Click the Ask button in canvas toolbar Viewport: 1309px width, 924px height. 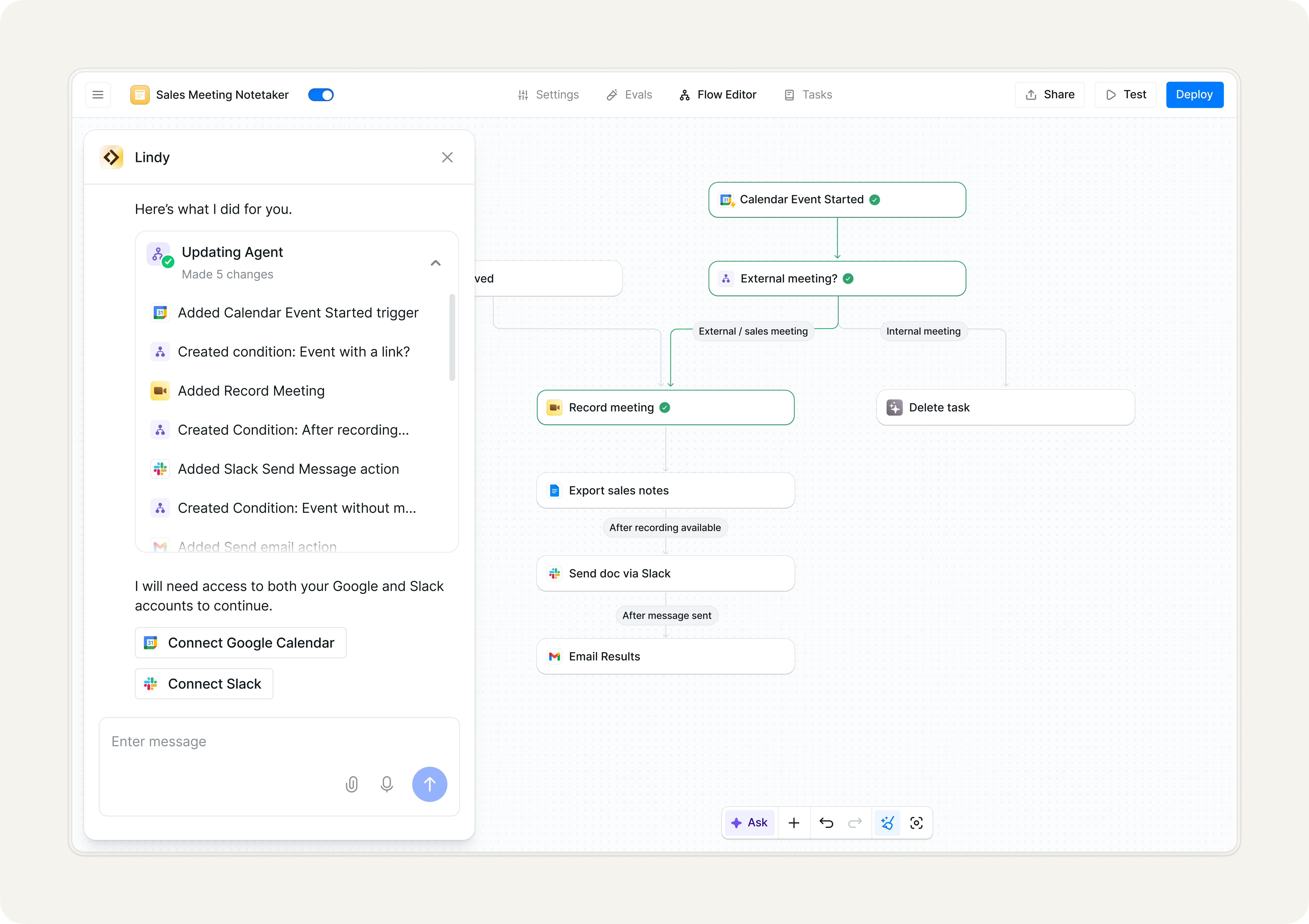(750, 822)
